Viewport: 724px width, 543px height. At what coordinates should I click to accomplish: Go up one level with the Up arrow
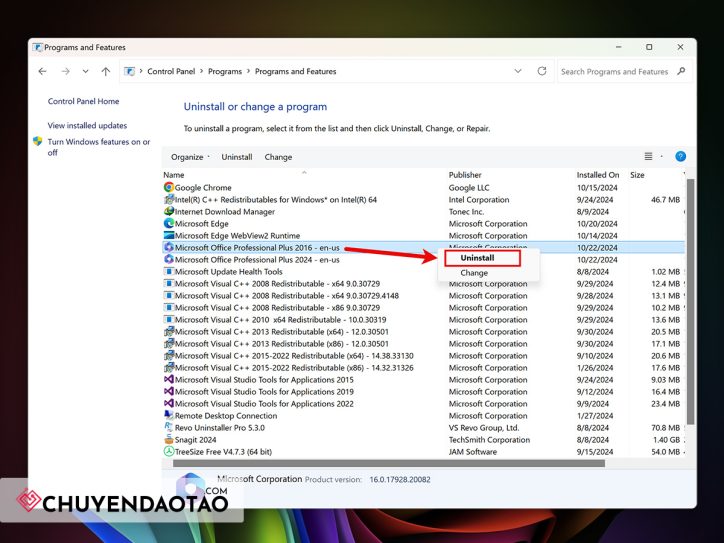click(106, 71)
